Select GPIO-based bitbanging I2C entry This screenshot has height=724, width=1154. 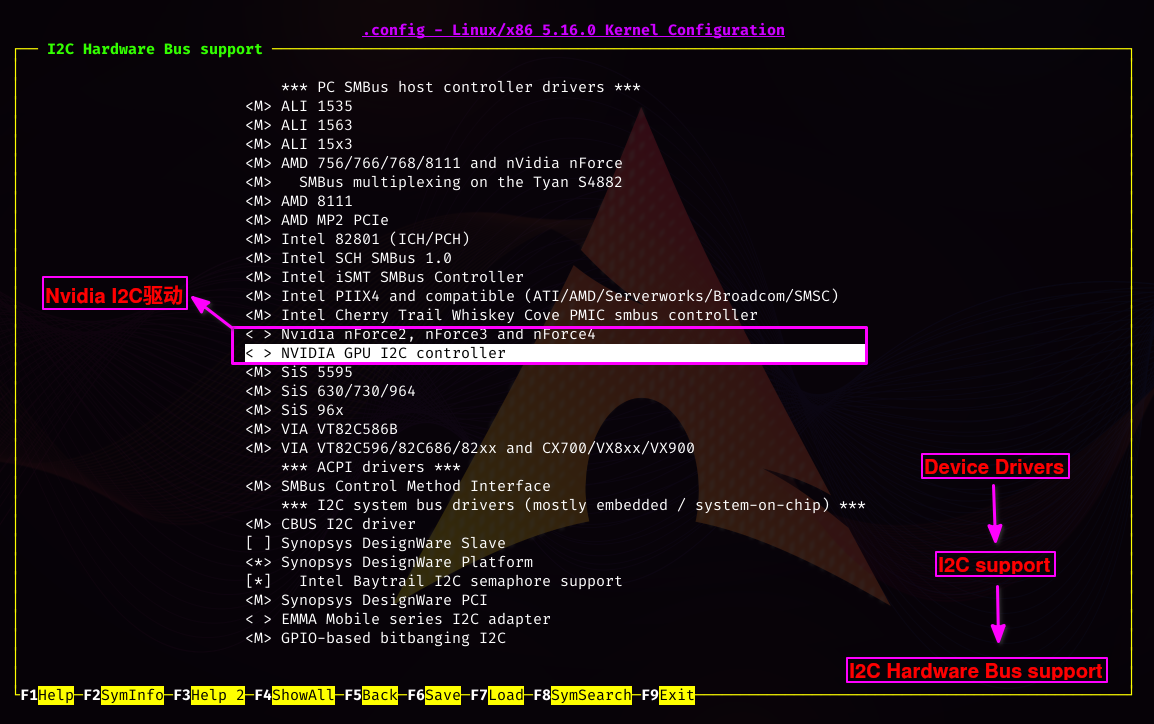click(393, 638)
